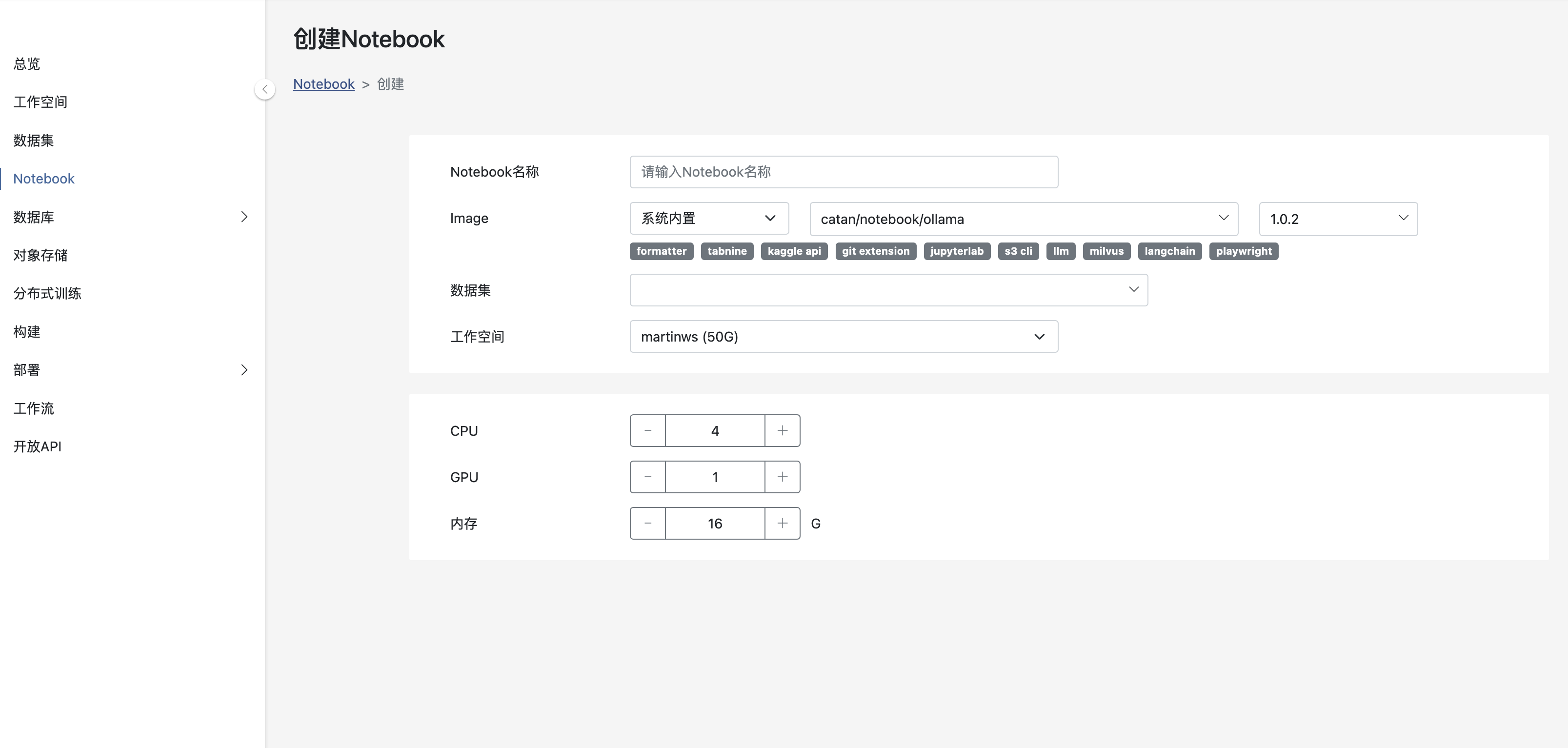Open 开放API in the sidebar
The height and width of the screenshot is (748, 1568).
pos(38,447)
